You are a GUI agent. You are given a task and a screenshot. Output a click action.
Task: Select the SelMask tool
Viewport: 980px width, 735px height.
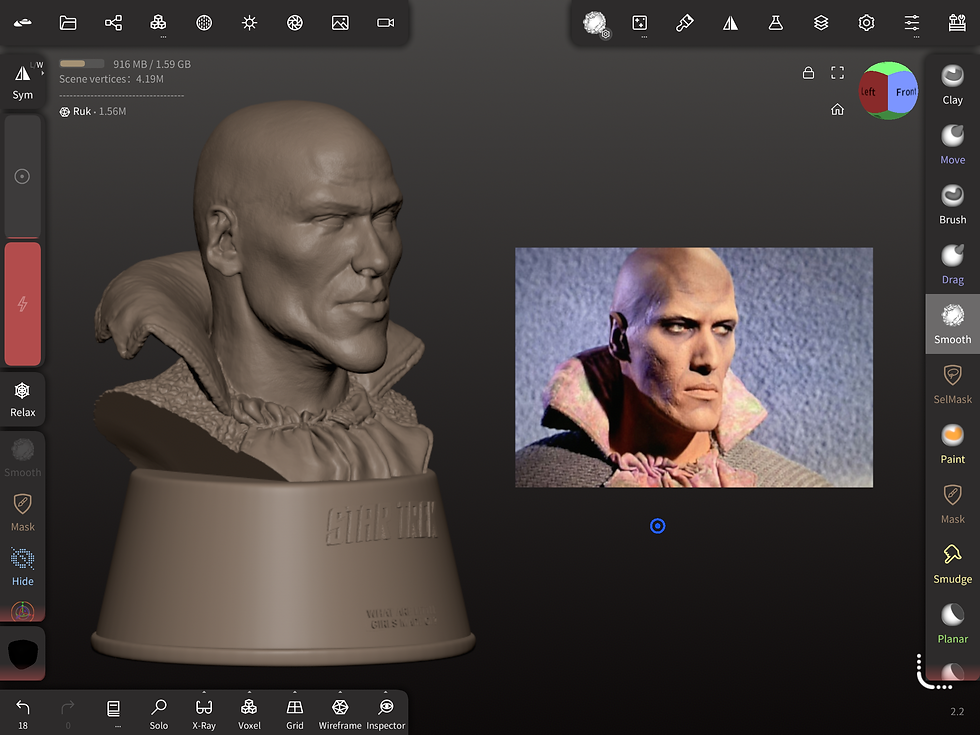pyautogui.click(x=952, y=384)
